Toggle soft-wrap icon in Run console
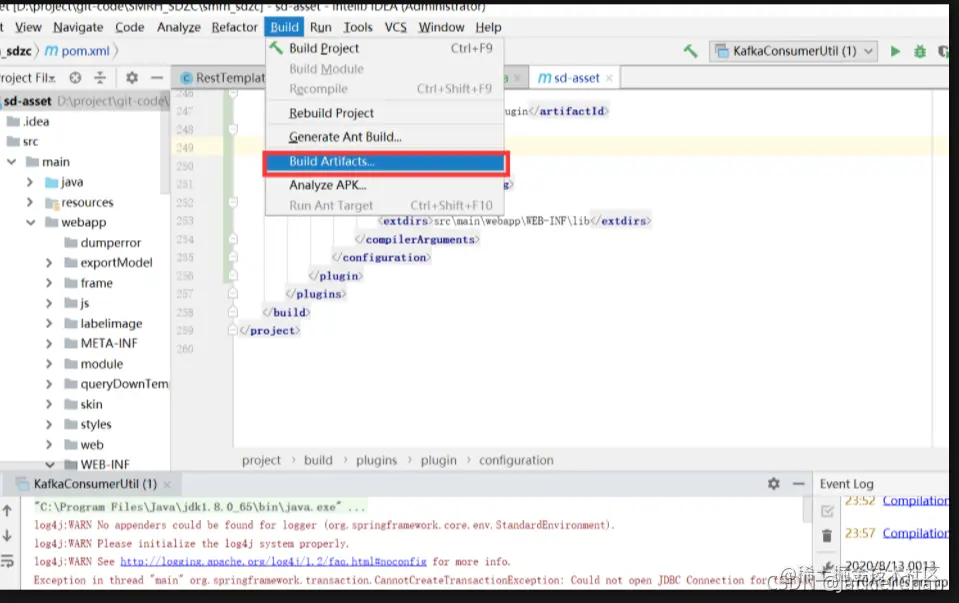Screen dimensions: 959x603 pyautogui.click(x=7, y=561)
